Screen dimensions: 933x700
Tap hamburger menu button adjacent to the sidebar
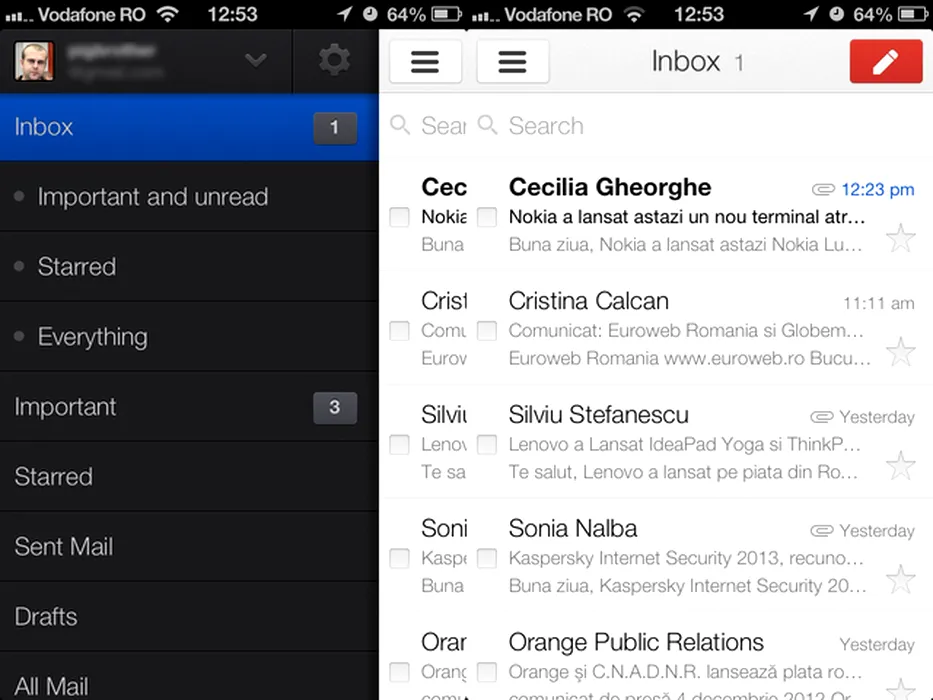[x=425, y=61]
